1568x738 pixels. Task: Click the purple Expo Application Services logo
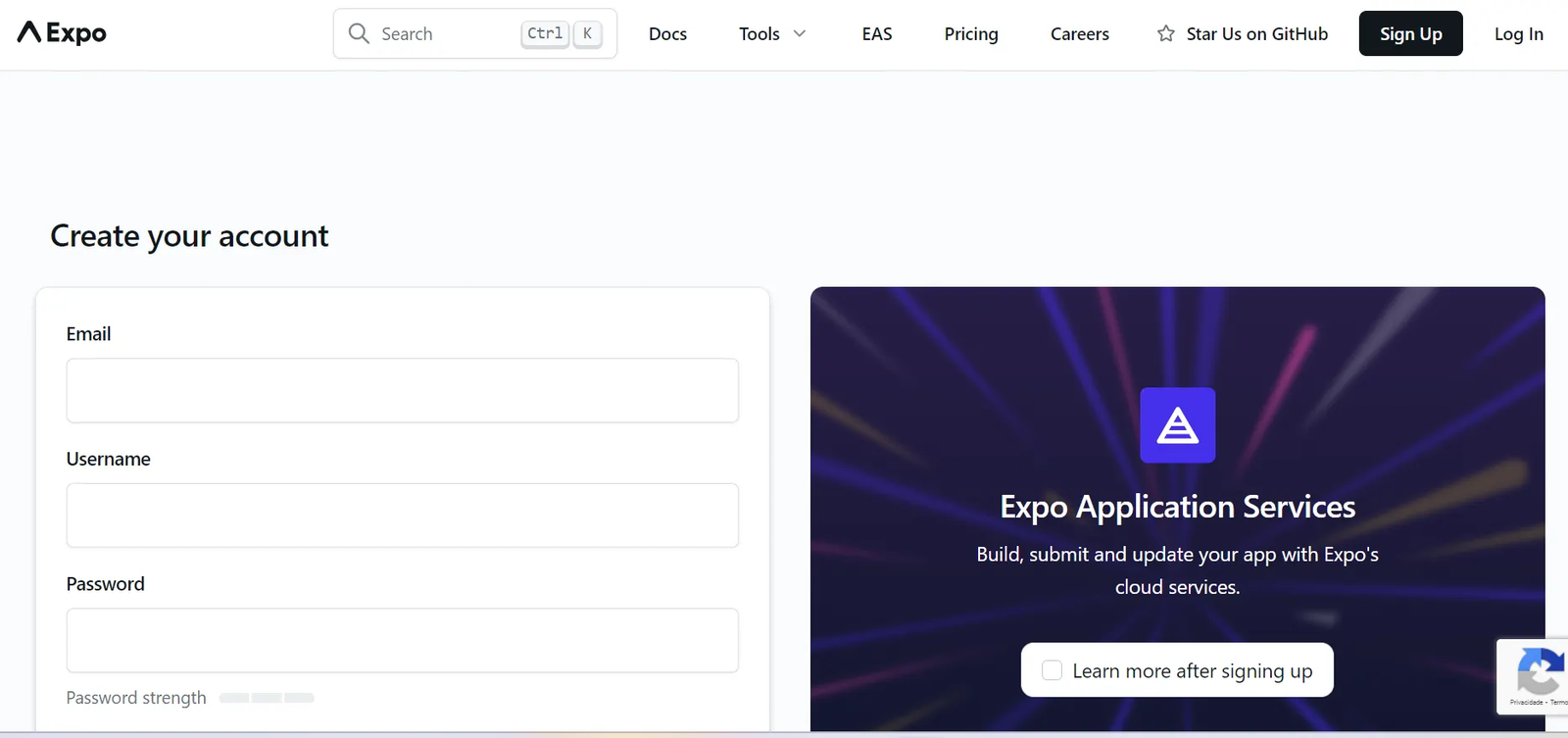click(1177, 425)
